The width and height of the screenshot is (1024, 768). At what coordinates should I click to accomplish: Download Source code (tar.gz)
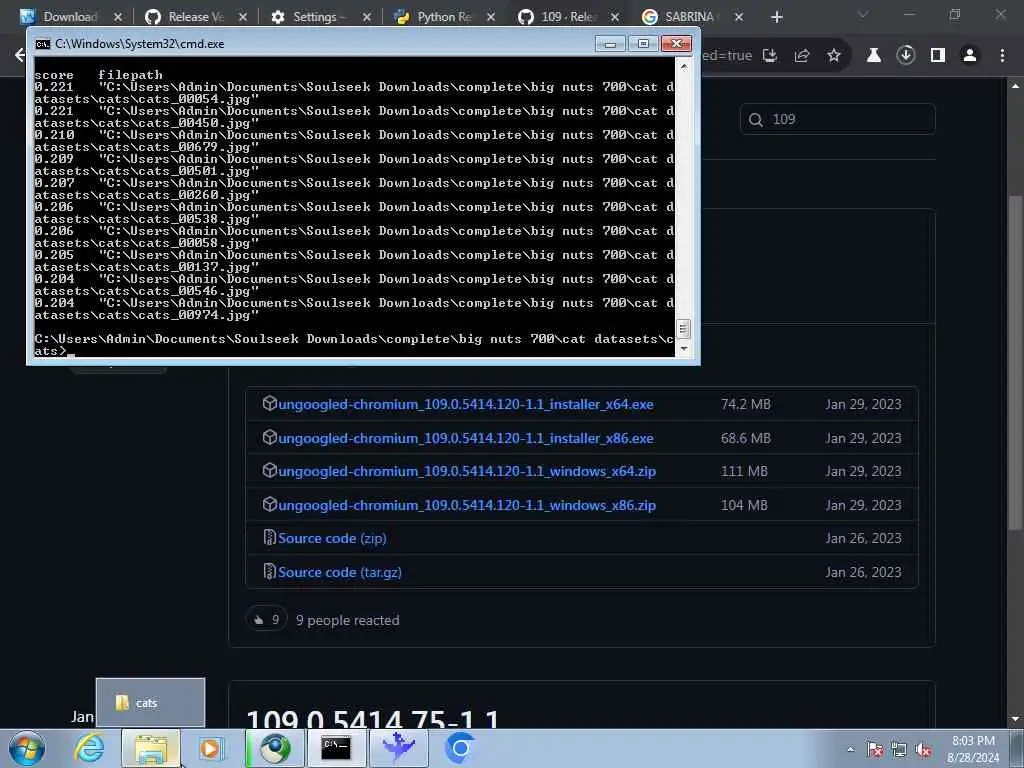coord(340,572)
